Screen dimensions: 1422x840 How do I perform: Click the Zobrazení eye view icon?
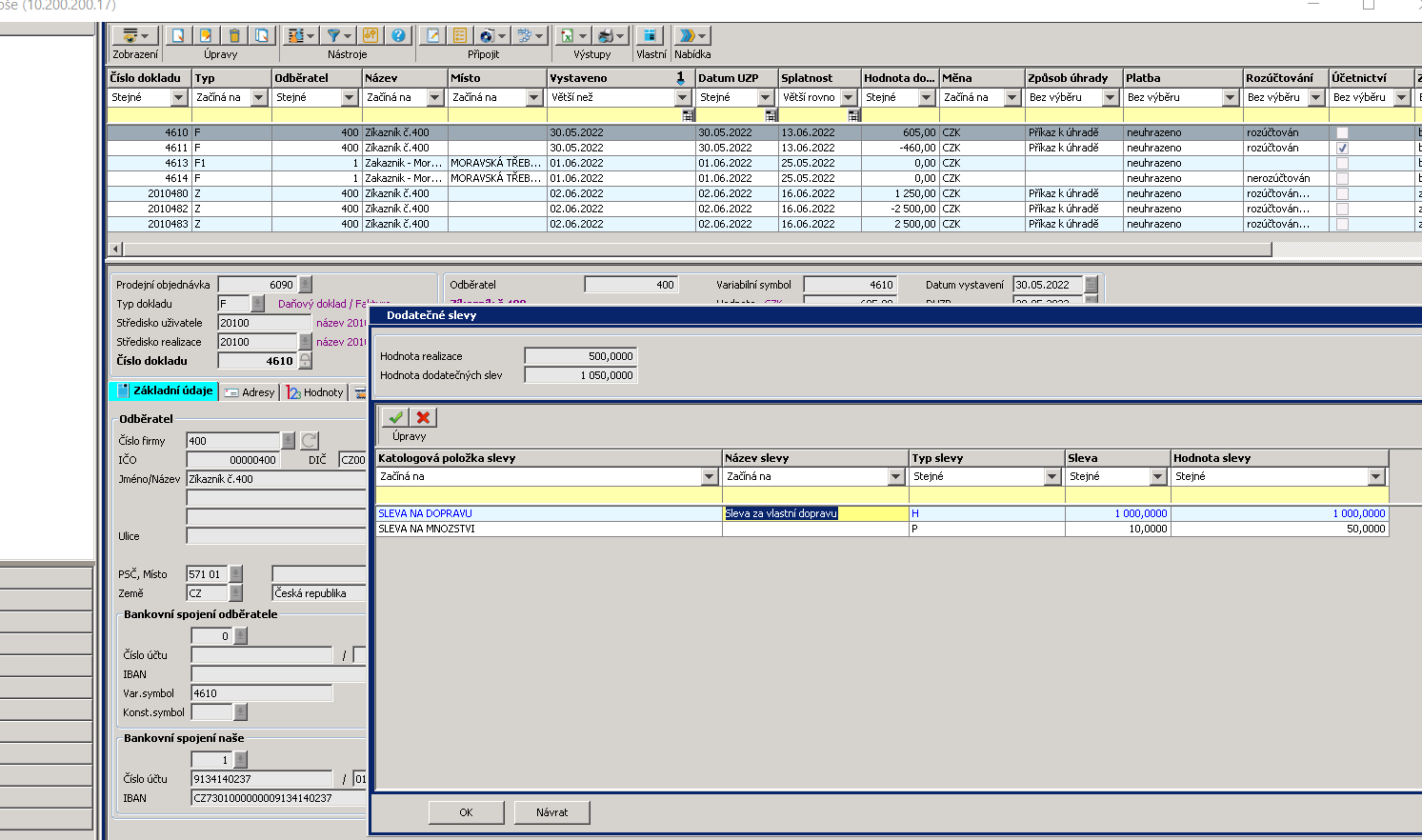coord(130,36)
